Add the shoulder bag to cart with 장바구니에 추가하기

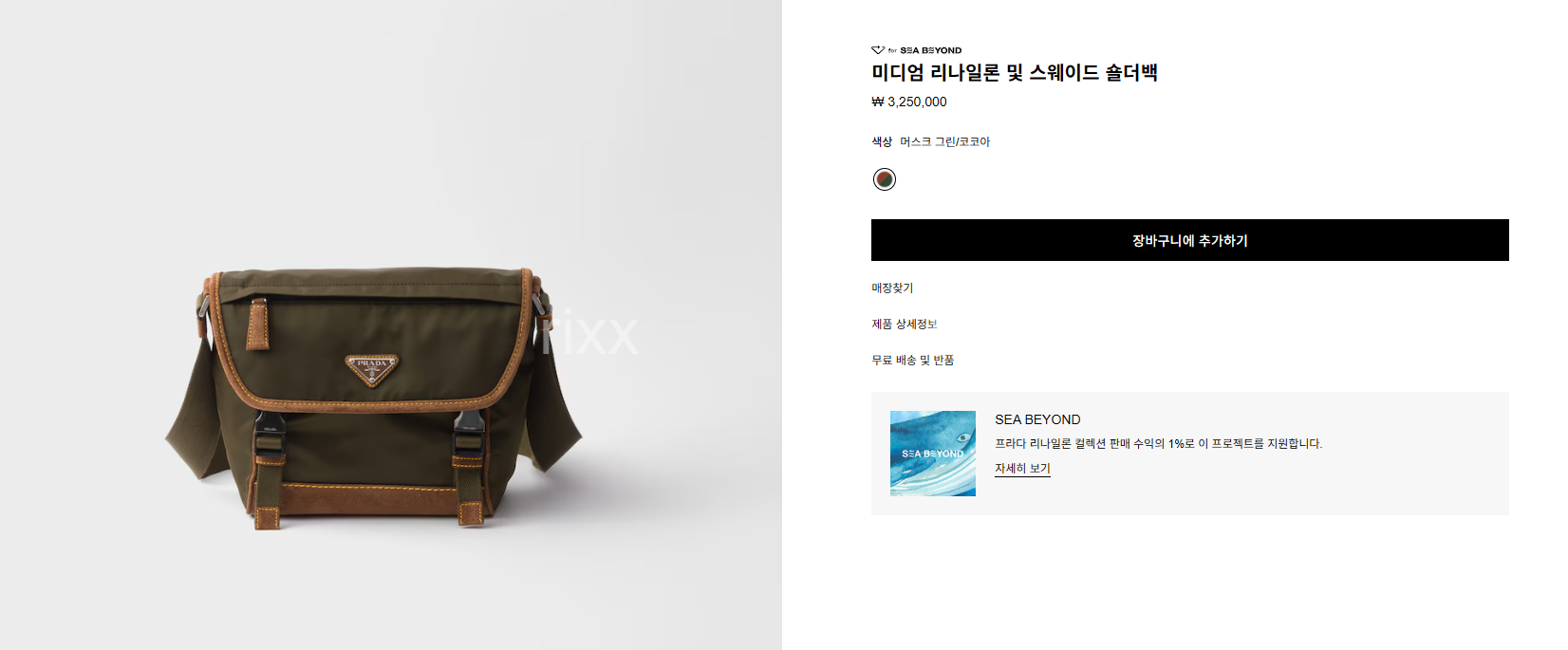tap(1189, 240)
